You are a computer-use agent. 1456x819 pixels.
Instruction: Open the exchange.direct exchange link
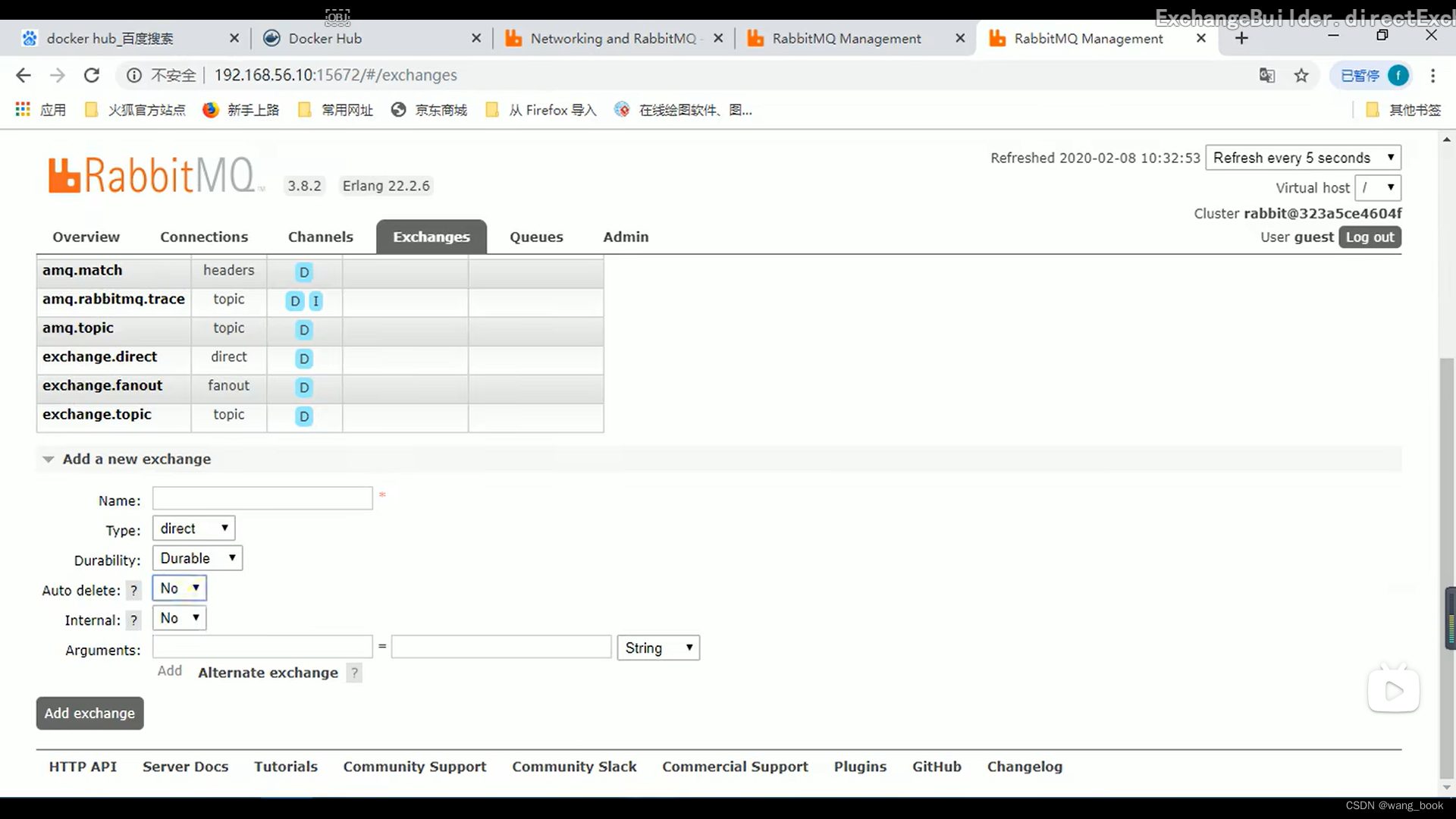coord(99,356)
